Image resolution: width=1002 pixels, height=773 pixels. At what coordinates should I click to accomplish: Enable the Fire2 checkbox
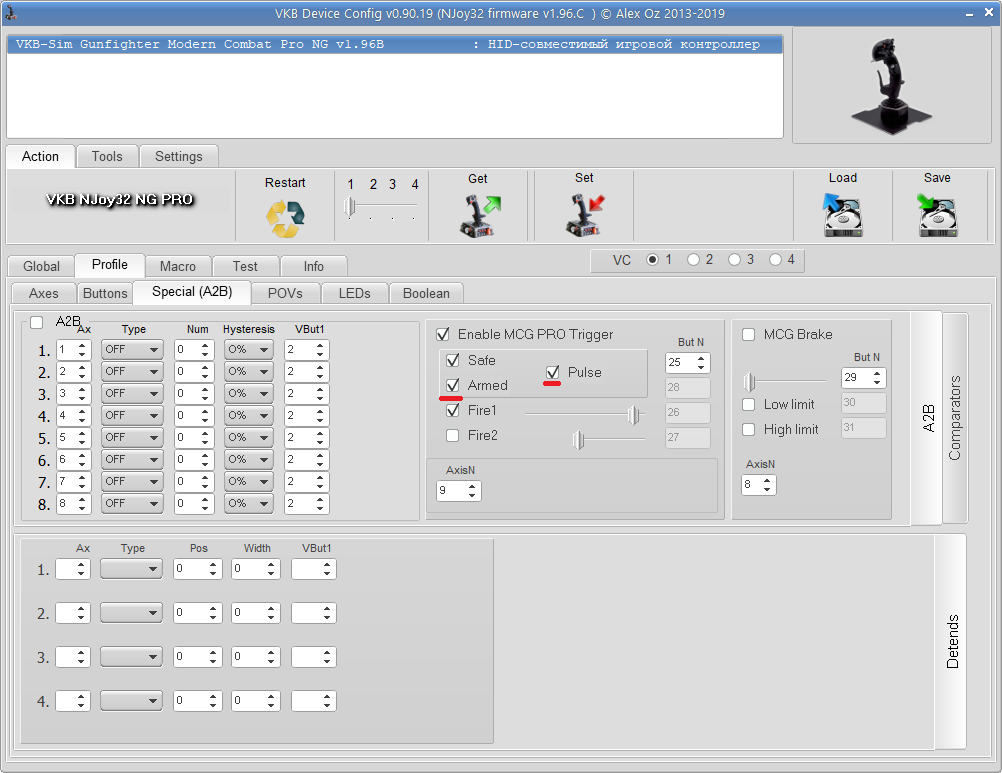pos(452,436)
